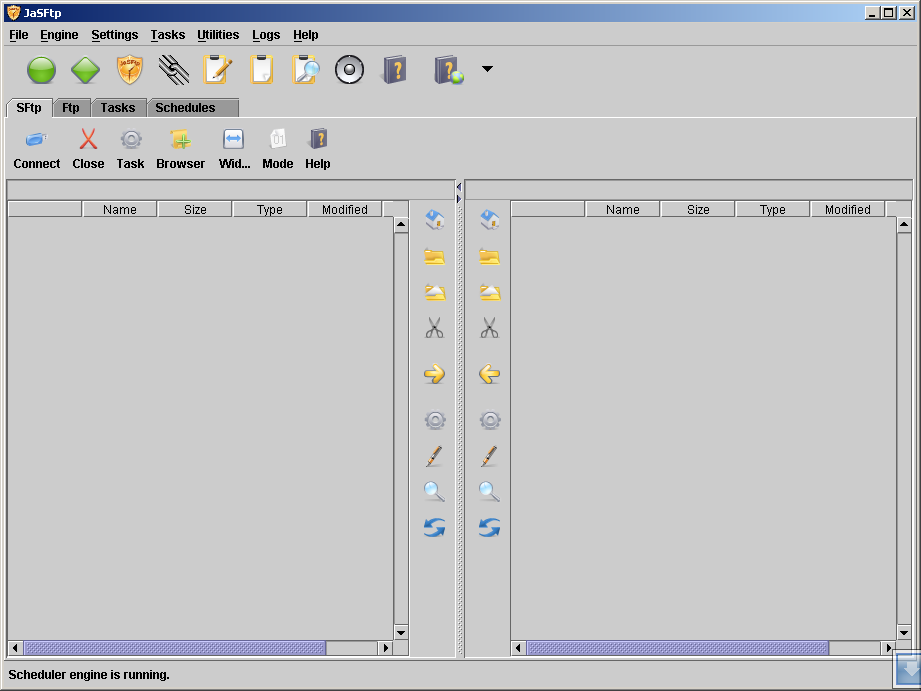Open the Help menu in the menu bar
This screenshot has height=691, width=921.
[305, 35]
